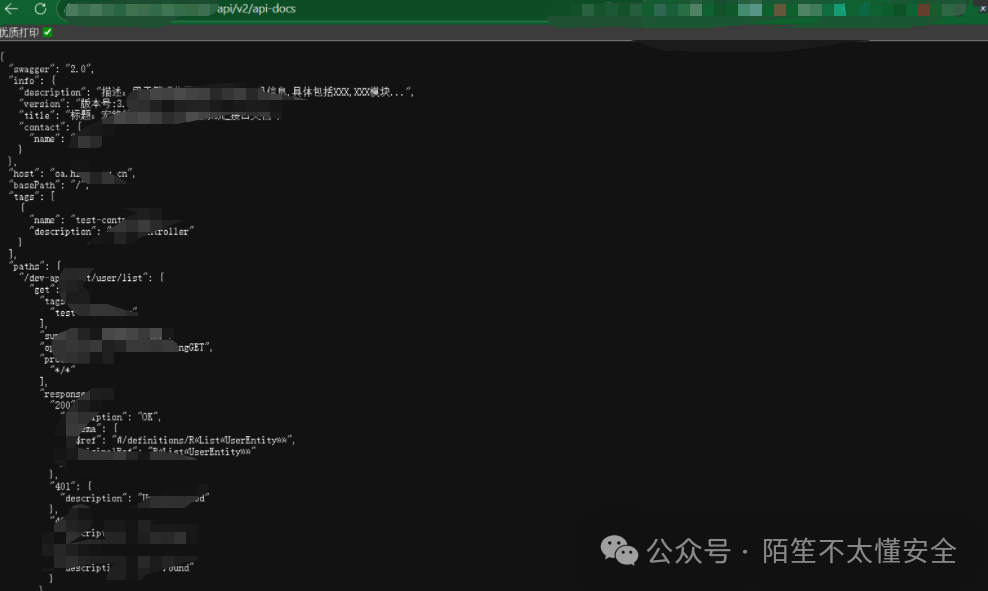Click the WeChat chat-bubble watermark icon
988x591 pixels.
point(619,551)
